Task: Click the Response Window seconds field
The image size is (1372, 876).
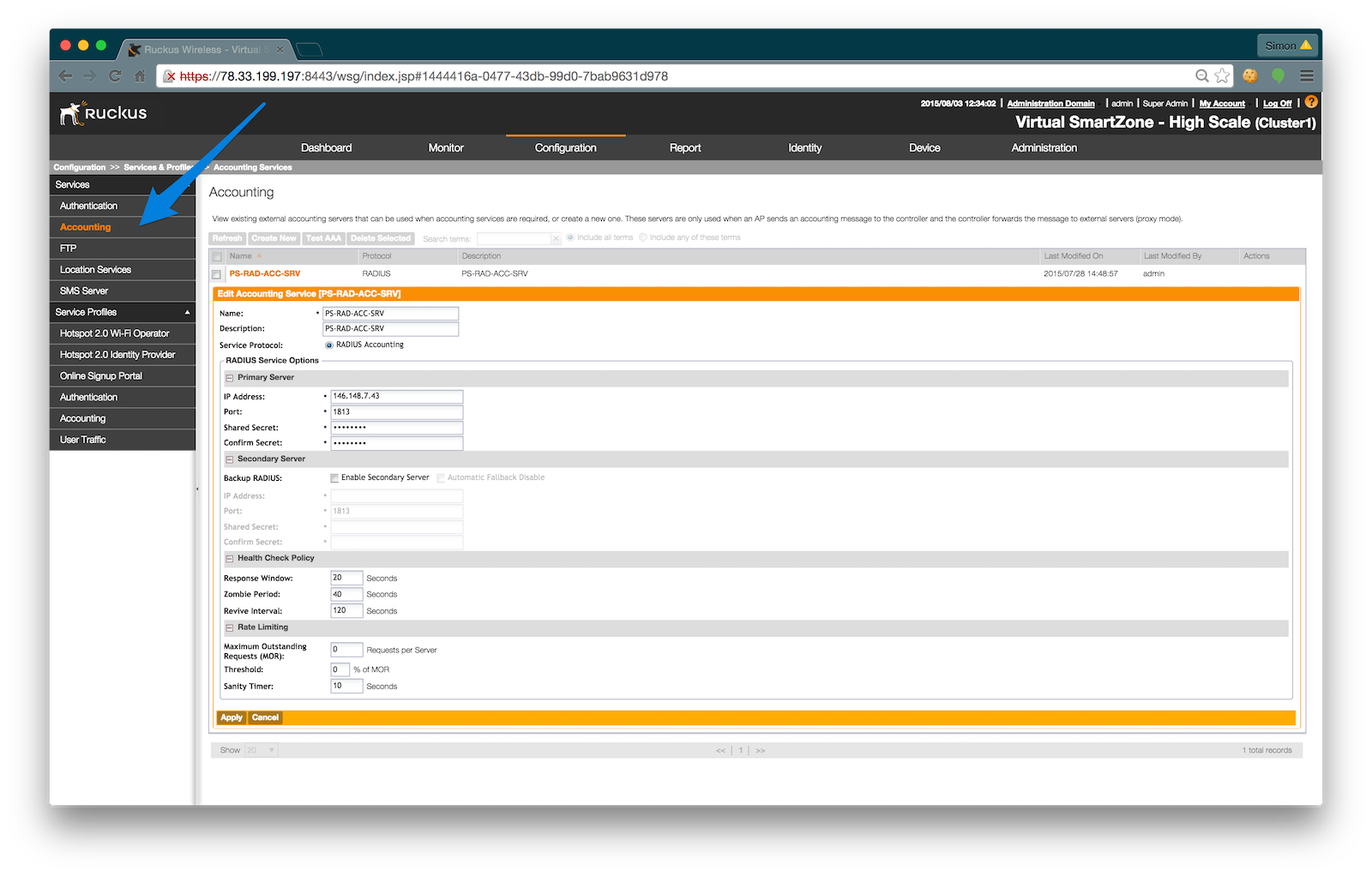Action: pyautogui.click(x=346, y=578)
